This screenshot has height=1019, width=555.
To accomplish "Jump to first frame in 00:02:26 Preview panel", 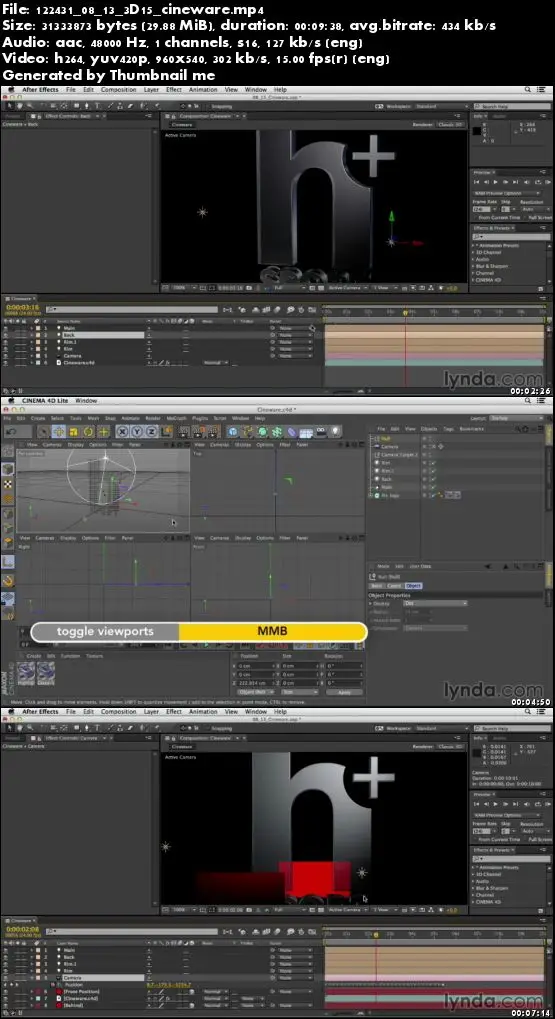I will (x=477, y=183).
